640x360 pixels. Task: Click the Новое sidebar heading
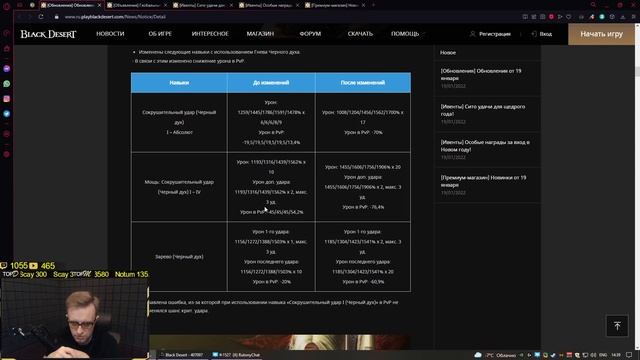pyautogui.click(x=448, y=53)
